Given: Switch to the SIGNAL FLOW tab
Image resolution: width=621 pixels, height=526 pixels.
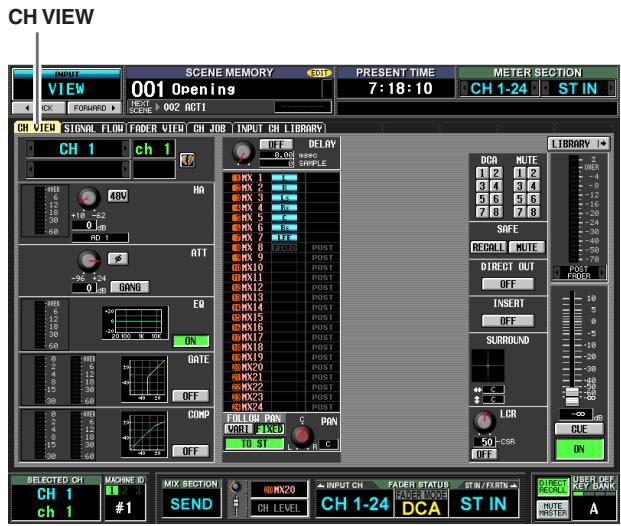Looking at the screenshot, I should [x=93, y=128].
